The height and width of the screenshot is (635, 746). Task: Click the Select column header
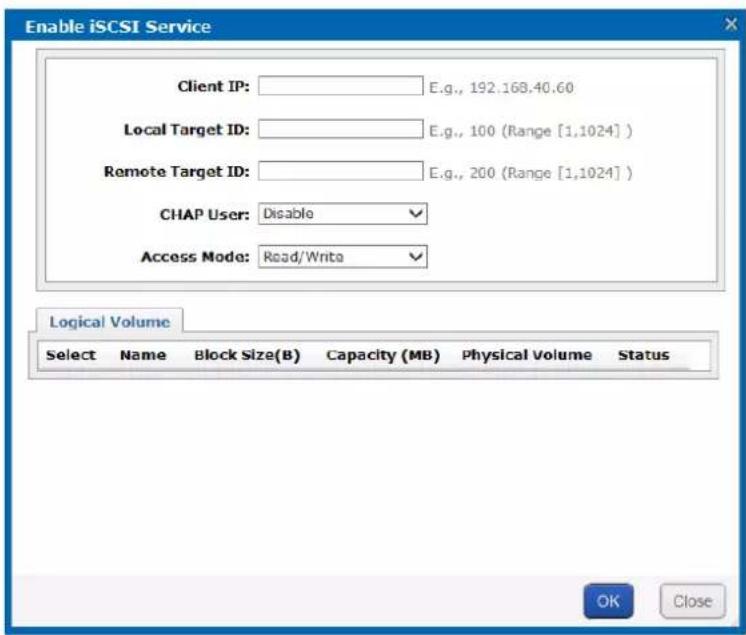[71, 355]
